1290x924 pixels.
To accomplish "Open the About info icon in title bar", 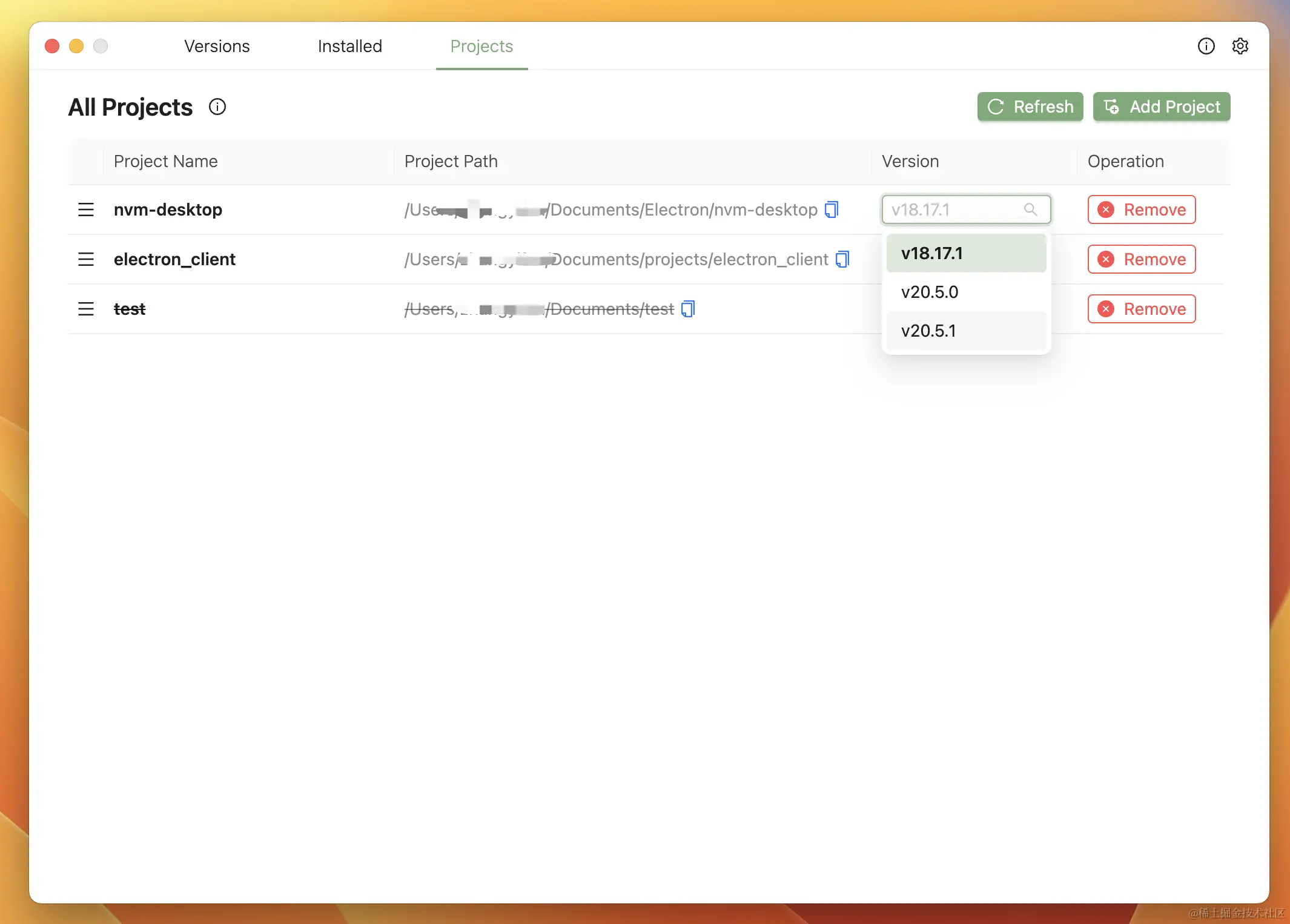I will [x=1206, y=46].
